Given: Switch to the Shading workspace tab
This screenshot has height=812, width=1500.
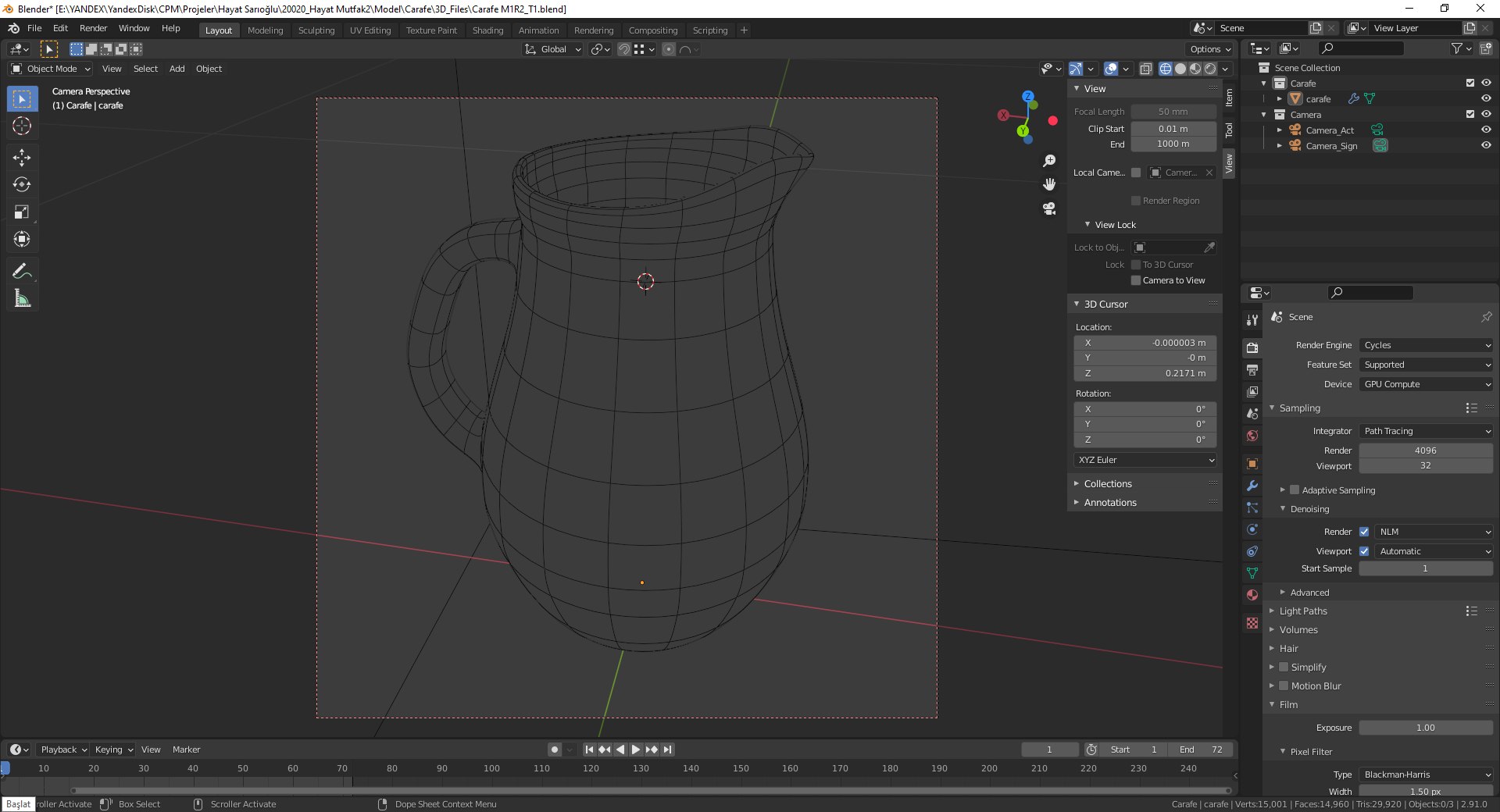Looking at the screenshot, I should [487, 30].
